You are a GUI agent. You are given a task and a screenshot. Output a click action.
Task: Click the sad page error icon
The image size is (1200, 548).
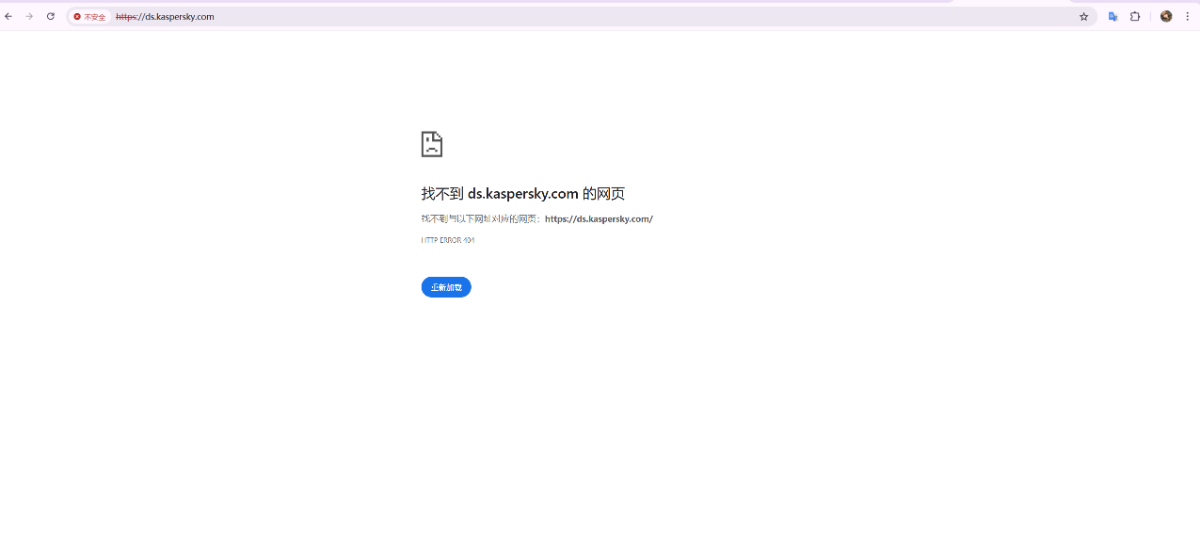pyautogui.click(x=432, y=144)
